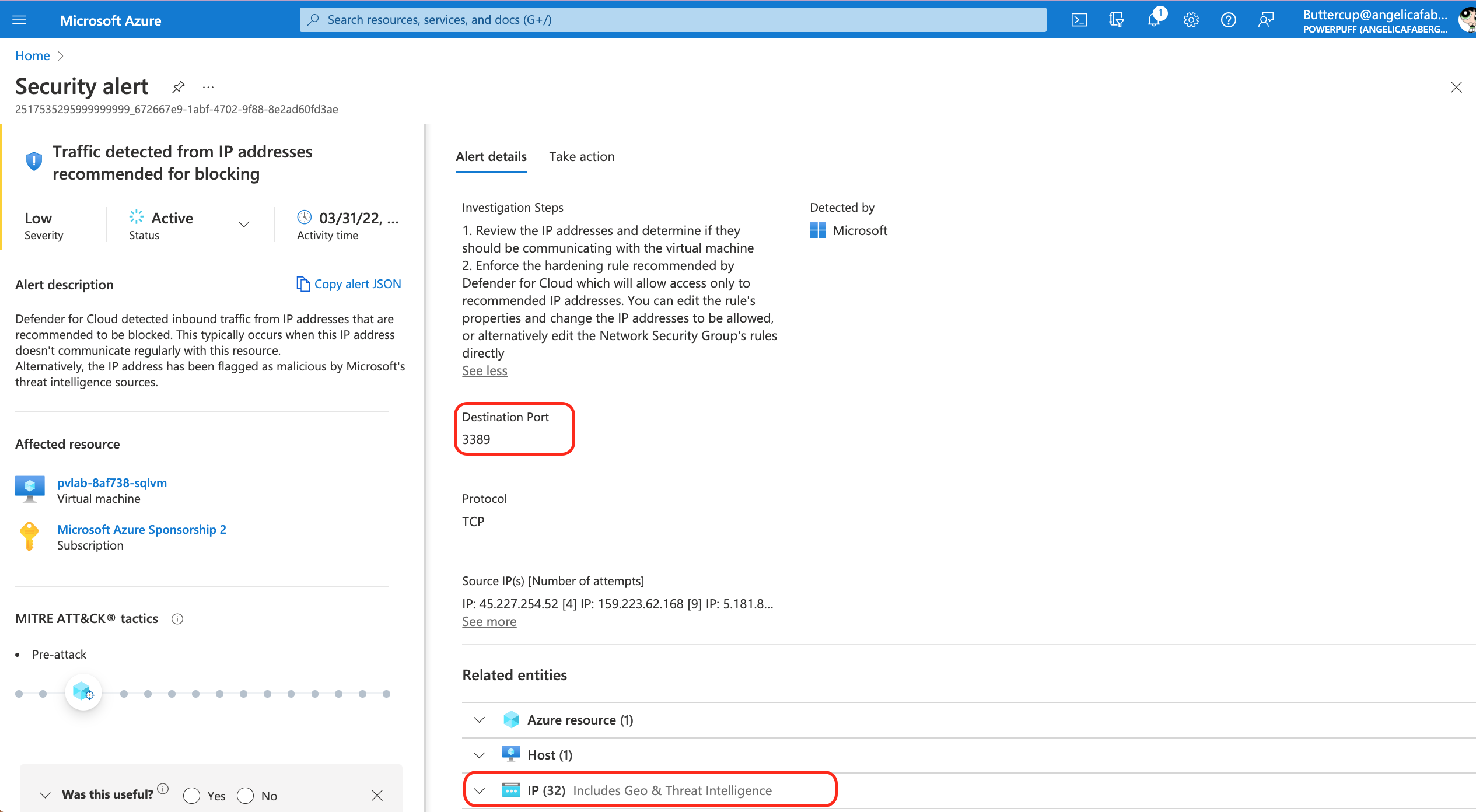Open Directories and subscriptions filter icon
This screenshot has height=812, width=1476.
coord(1116,20)
